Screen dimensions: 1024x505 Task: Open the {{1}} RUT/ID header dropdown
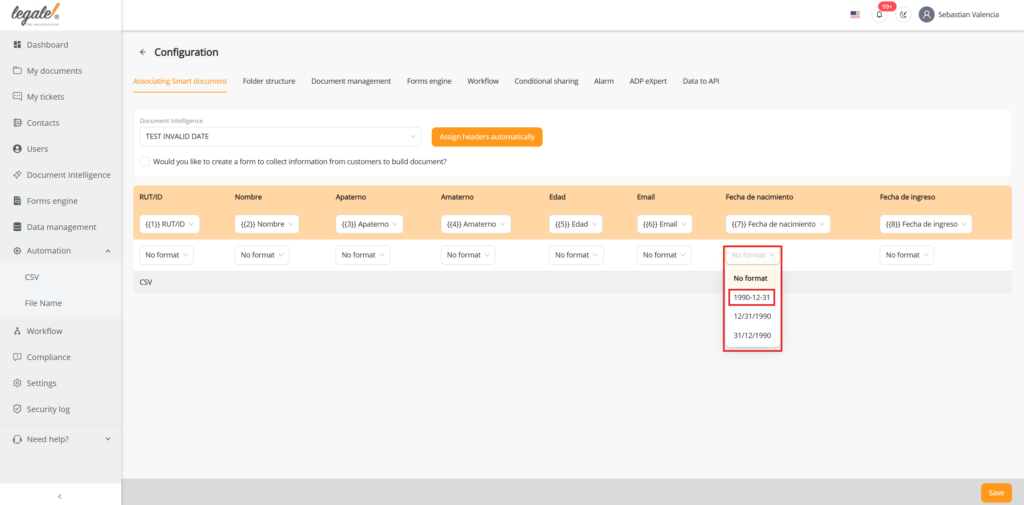(x=169, y=224)
